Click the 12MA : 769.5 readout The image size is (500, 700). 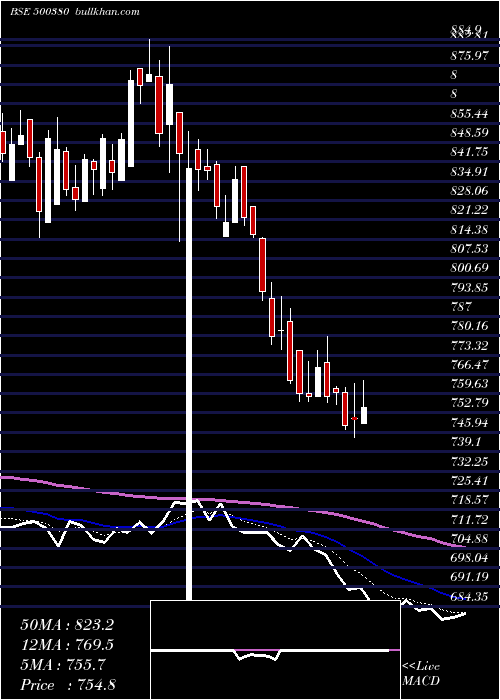coord(67,645)
